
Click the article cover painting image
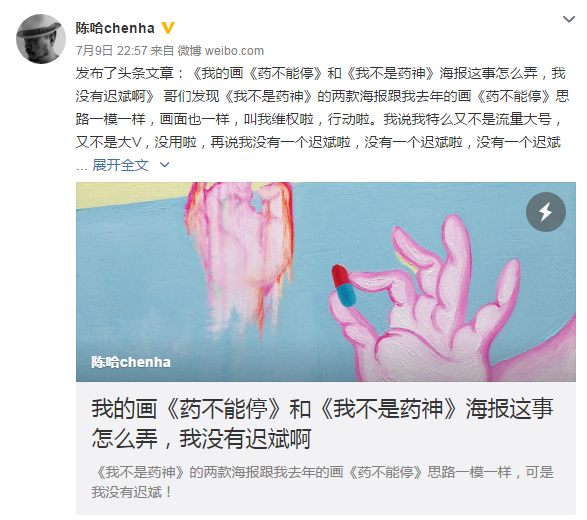(x=326, y=282)
